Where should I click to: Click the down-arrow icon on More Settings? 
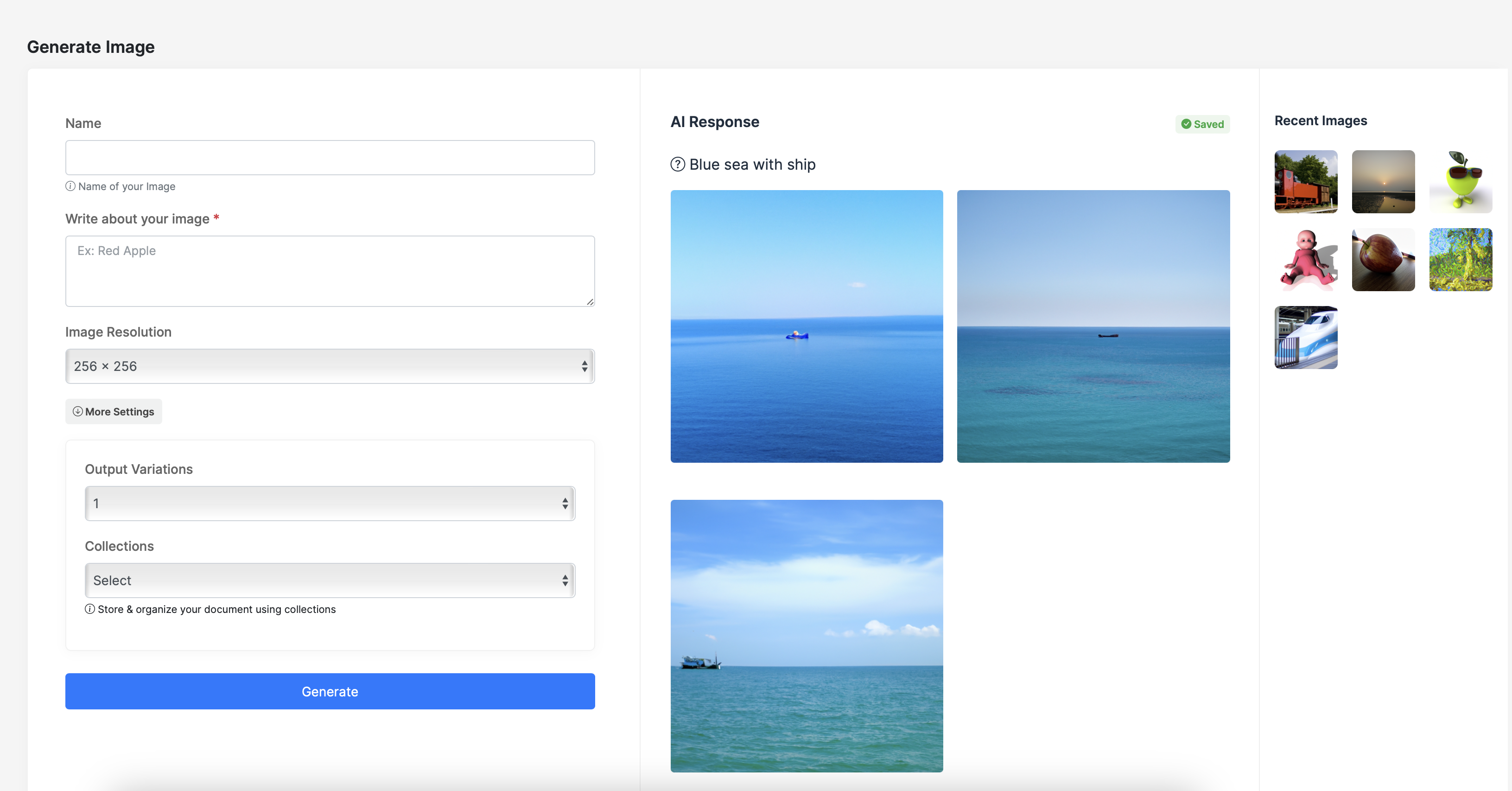point(77,412)
